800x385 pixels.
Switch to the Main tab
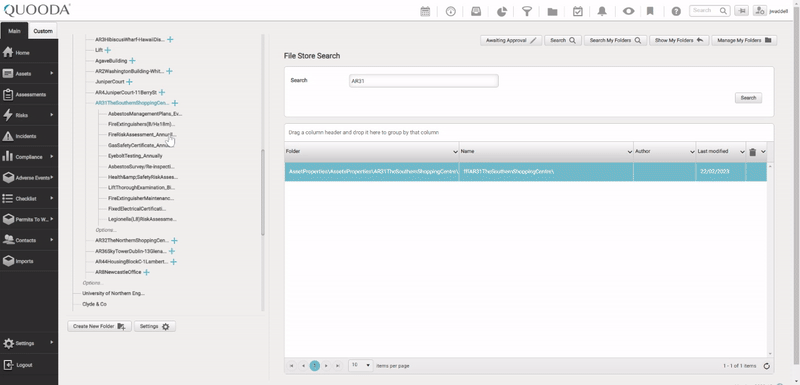pyautogui.click(x=14, y=31)
